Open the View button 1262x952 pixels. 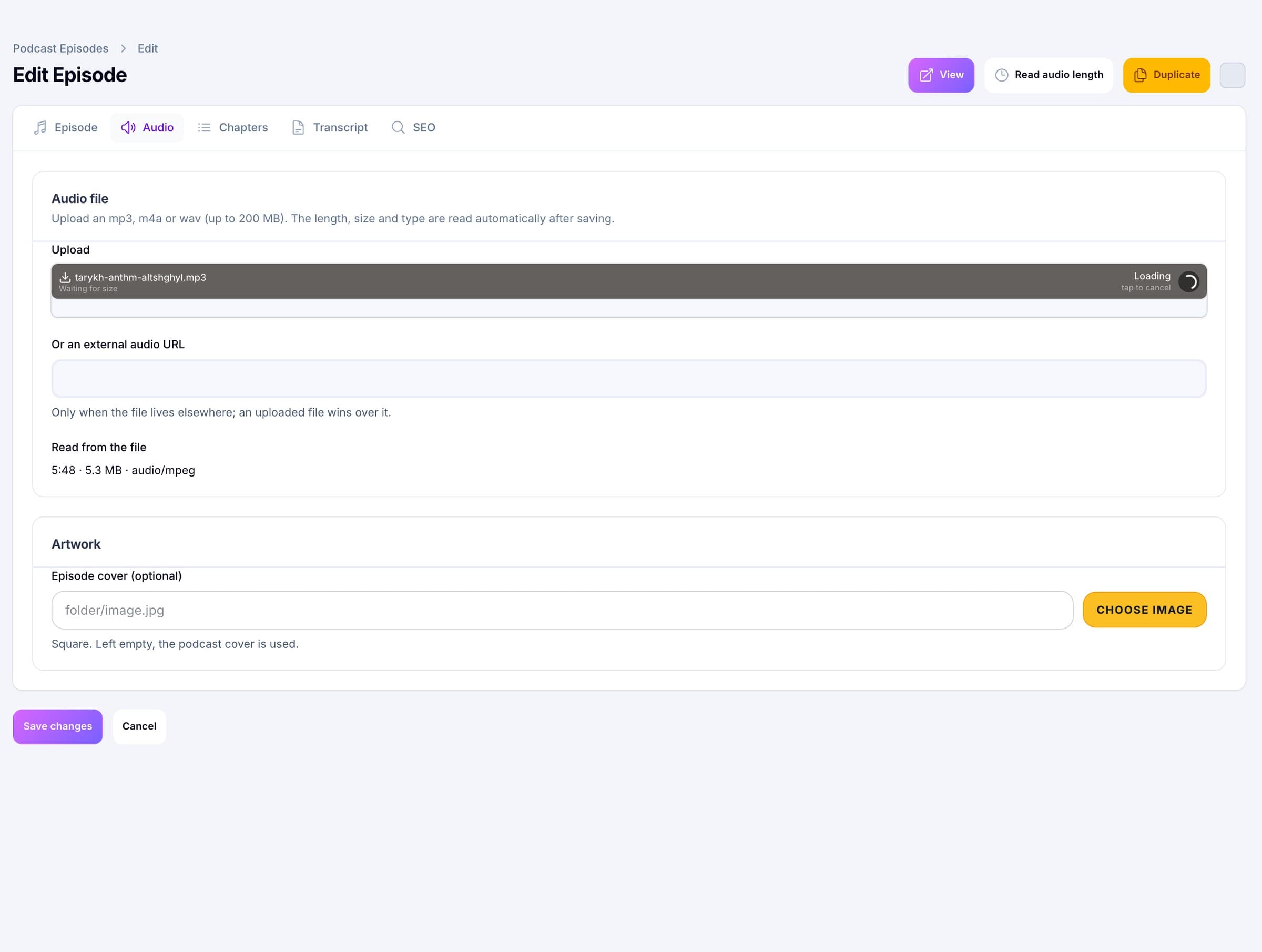[x=941, y=75]
